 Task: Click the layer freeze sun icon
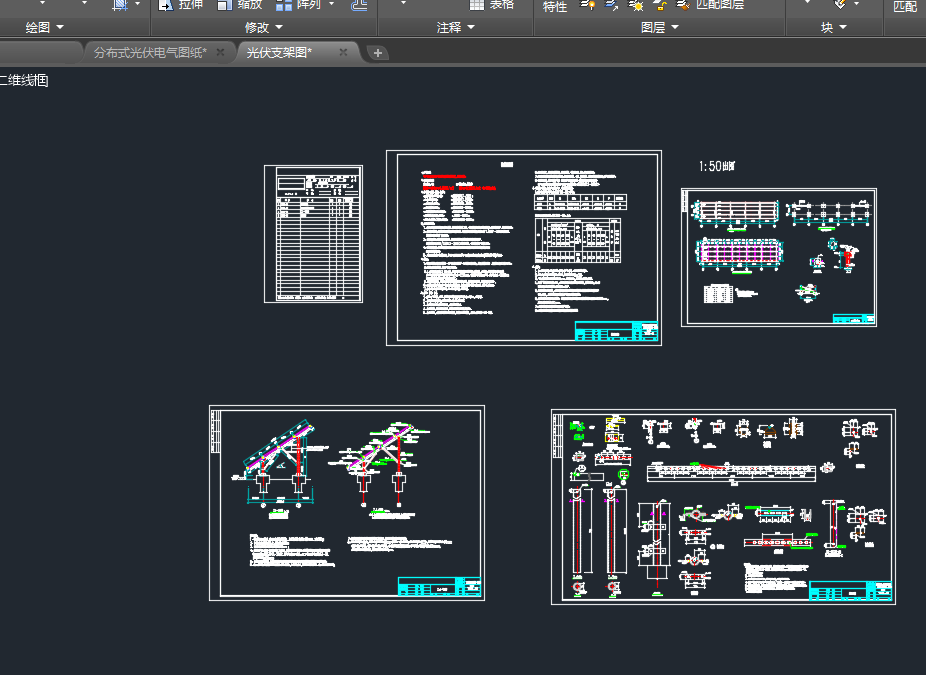tap(635, 5)
